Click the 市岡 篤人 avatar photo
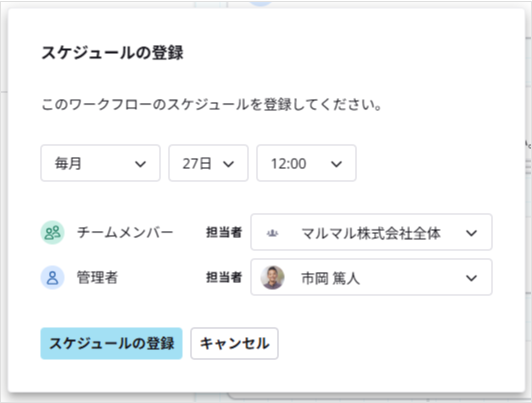 click(272, 277)
